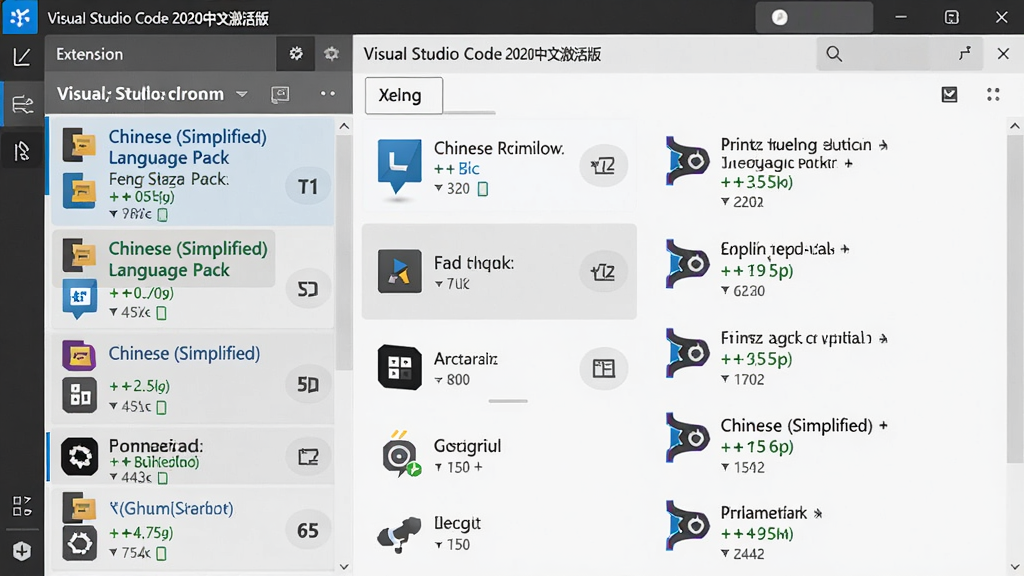The image size is (1024, 576).
Task: Select the Fad thqok extension row
Action: [499, 271]
